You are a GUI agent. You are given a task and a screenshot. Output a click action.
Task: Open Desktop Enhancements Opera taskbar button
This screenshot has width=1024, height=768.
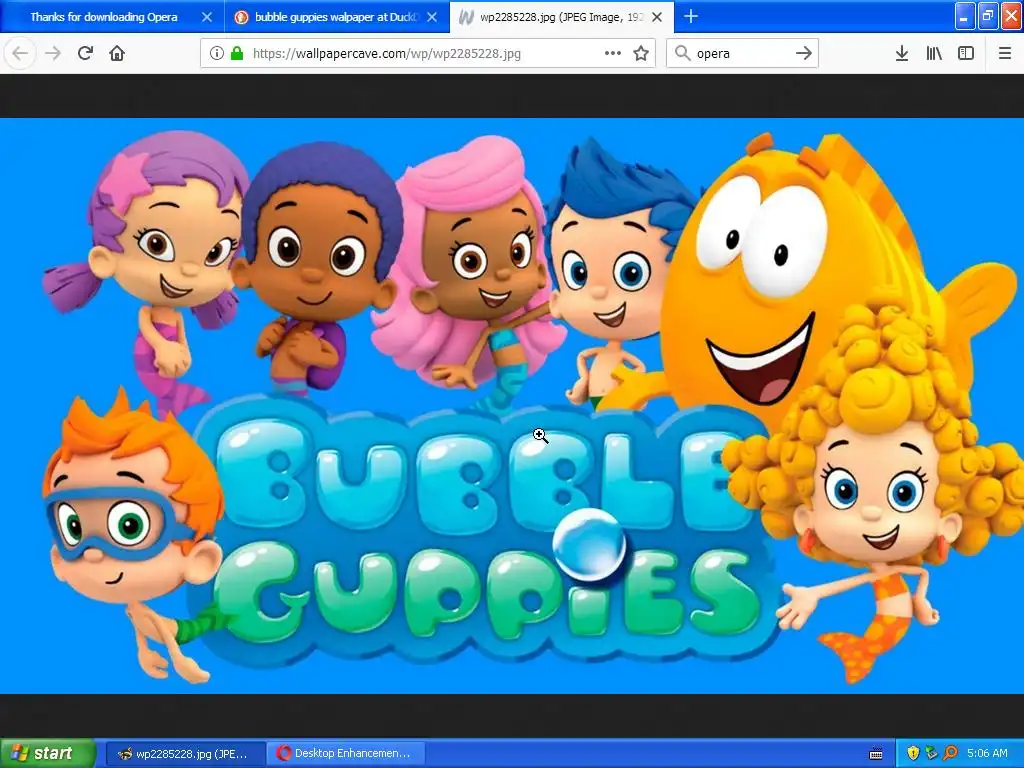coord(346,754)
